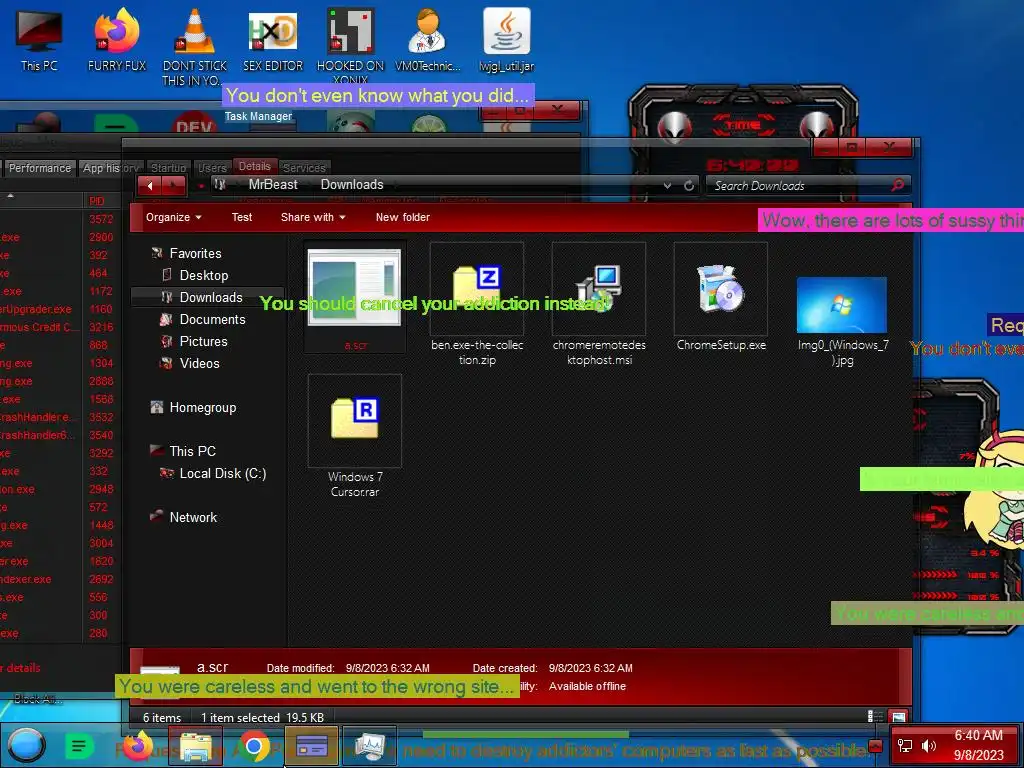Click MrBeast in the address breadcrumb

pos(272,185)
